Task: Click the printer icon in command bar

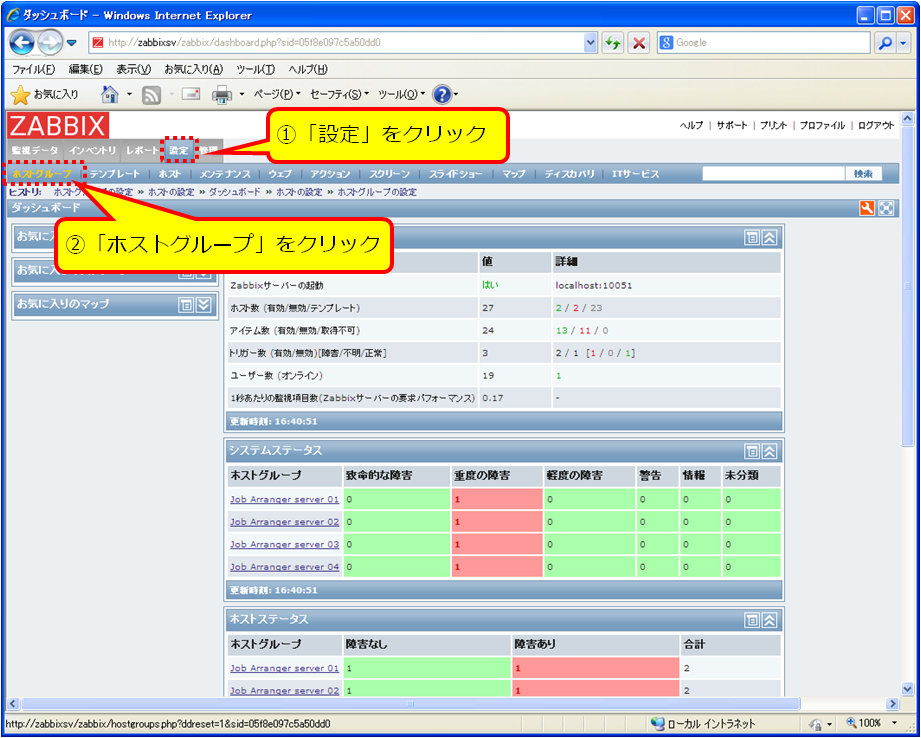Action: [x=222, y=95]
